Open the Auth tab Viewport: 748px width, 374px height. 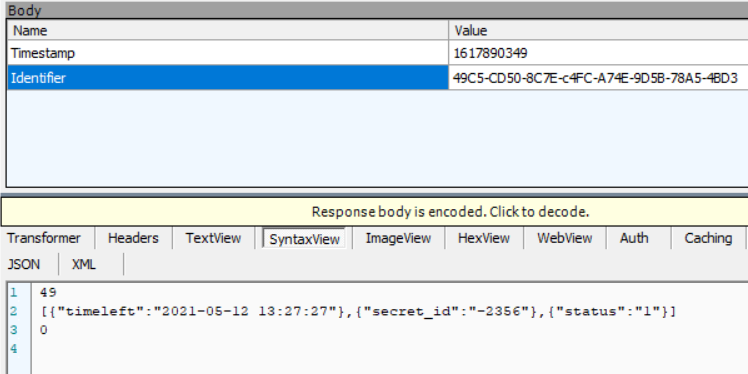[x=634, y=238]
